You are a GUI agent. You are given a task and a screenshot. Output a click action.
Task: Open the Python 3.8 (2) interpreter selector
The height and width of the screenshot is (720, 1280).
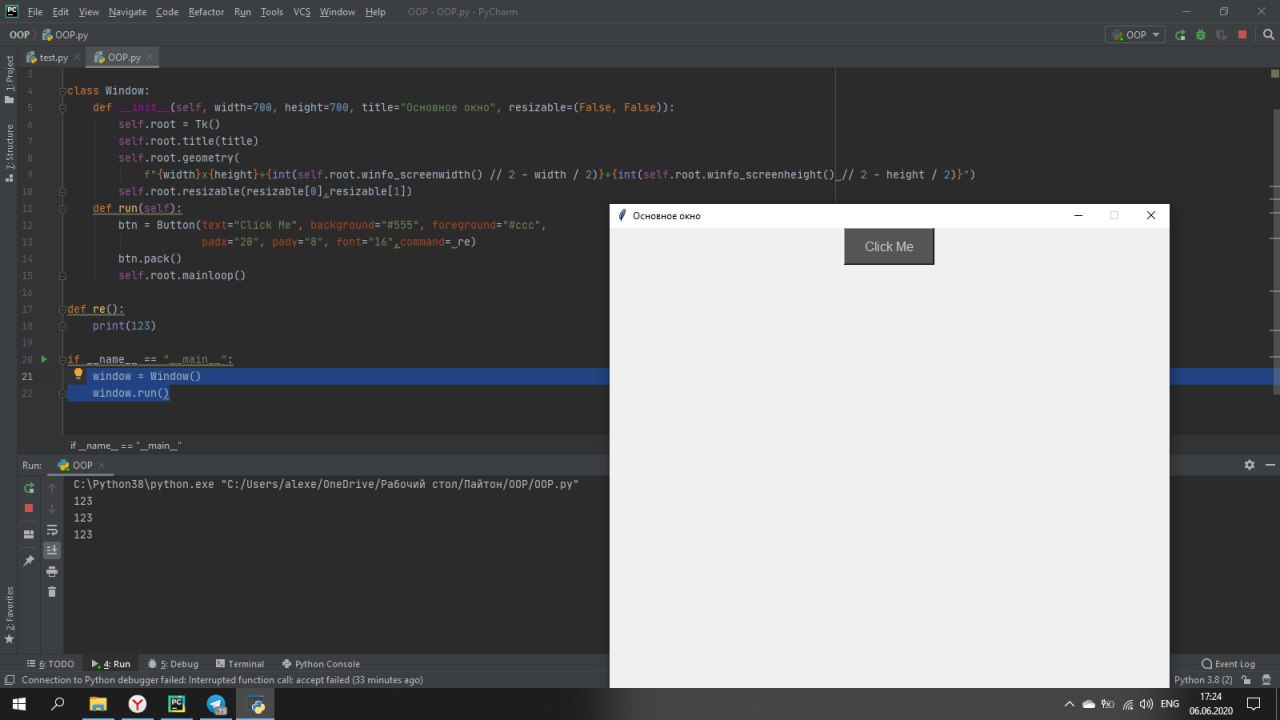[1203, 680]
